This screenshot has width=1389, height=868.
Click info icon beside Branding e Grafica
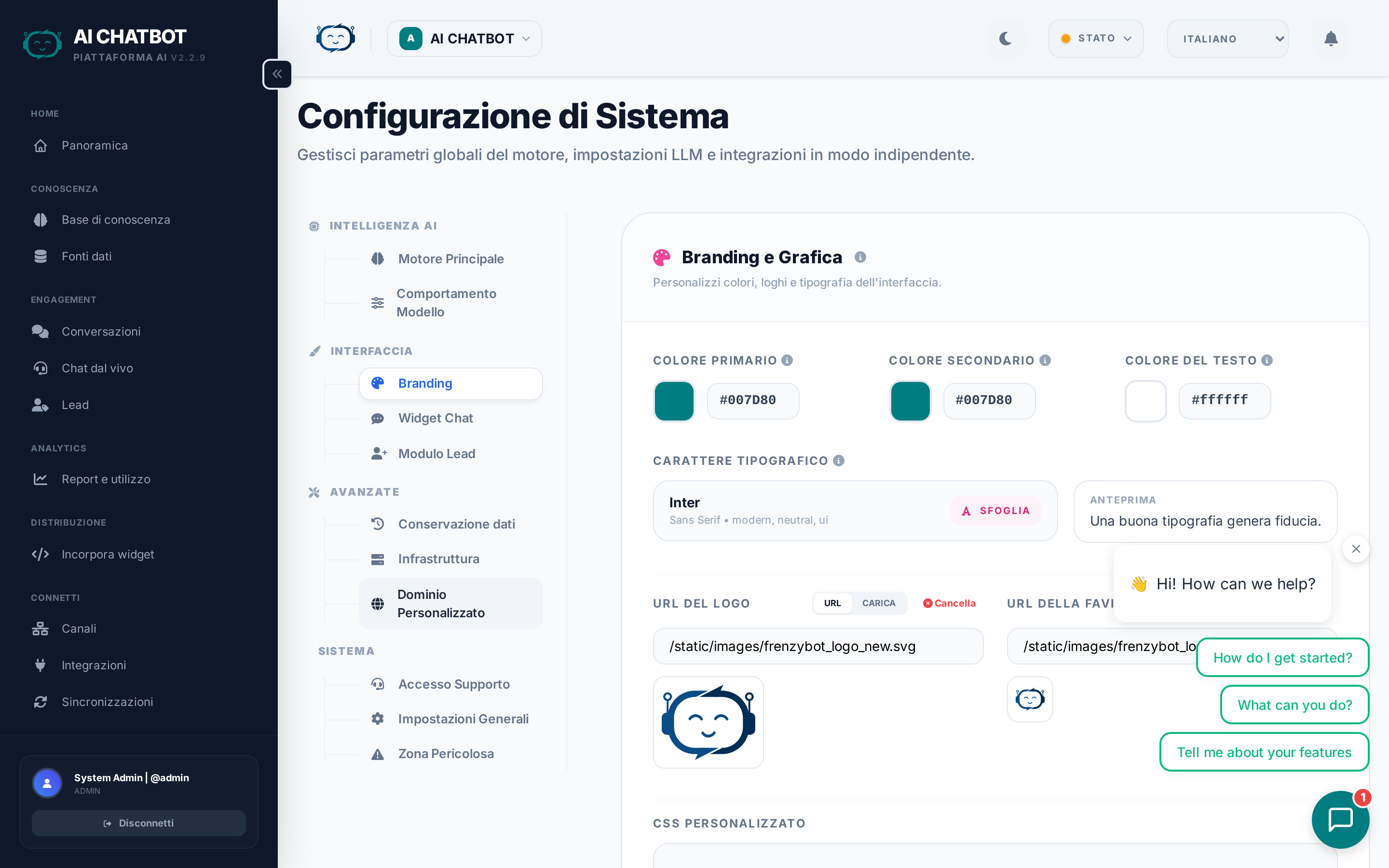click(860, 257)
